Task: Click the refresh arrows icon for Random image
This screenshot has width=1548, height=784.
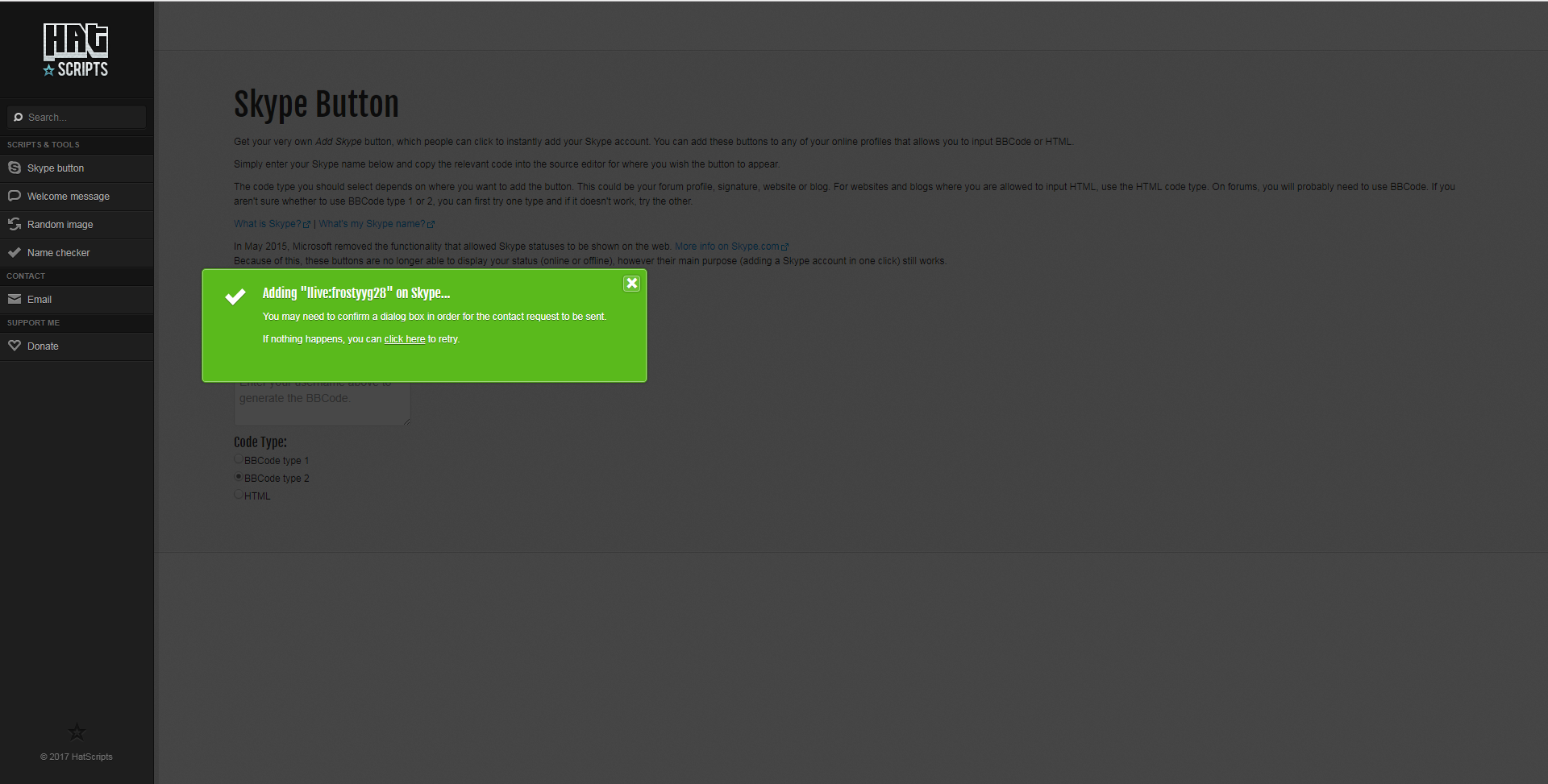Action: tap(15, 224)
